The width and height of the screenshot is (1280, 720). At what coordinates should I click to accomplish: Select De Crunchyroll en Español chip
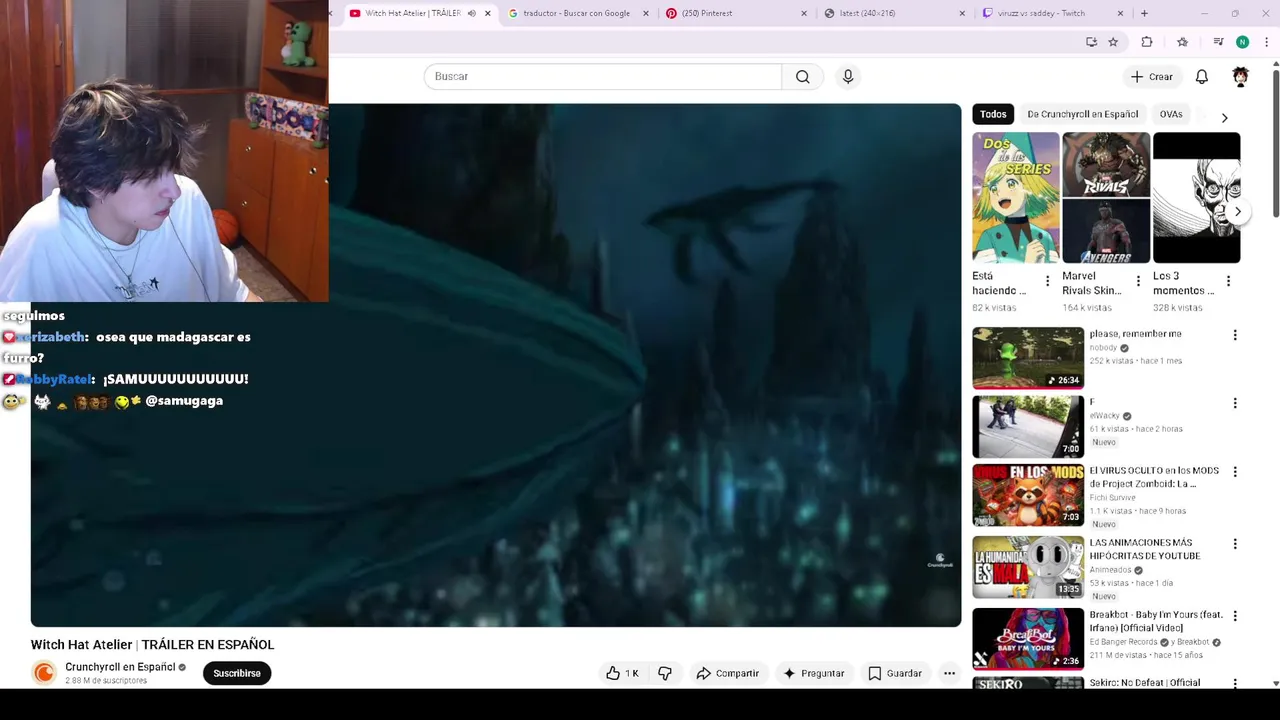point(1082,114)
